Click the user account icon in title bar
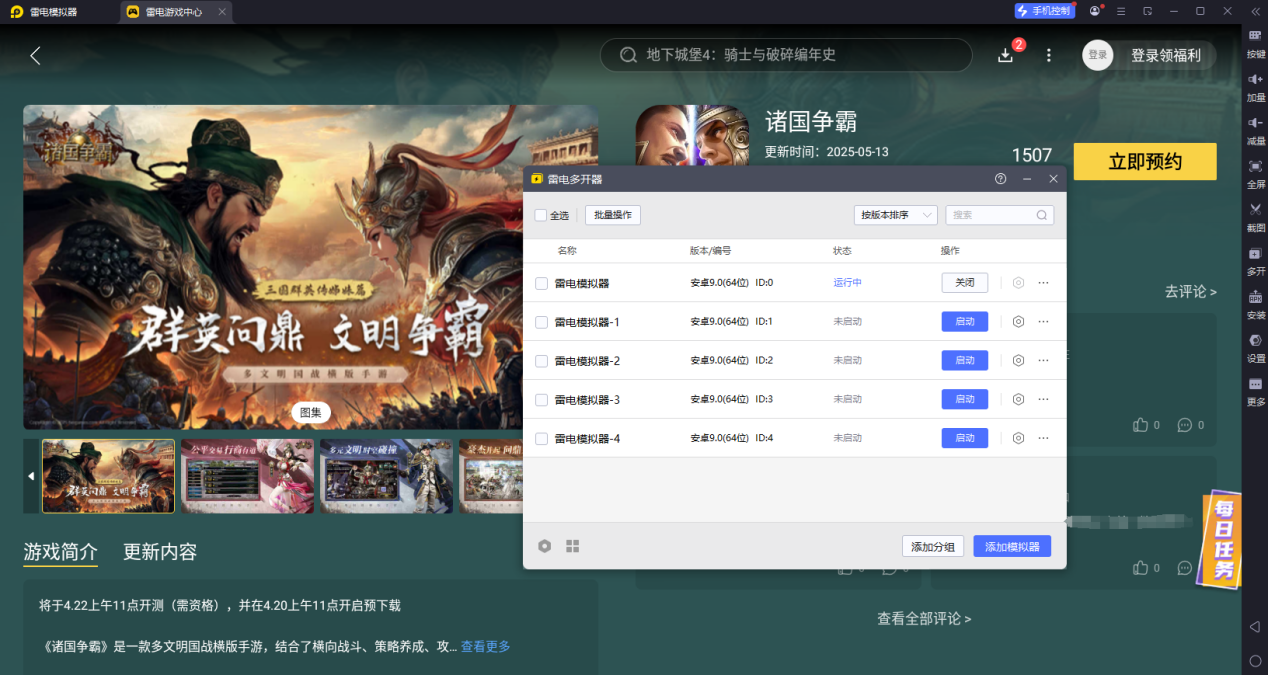1268x675 pixels. (x=1095, y=11)
